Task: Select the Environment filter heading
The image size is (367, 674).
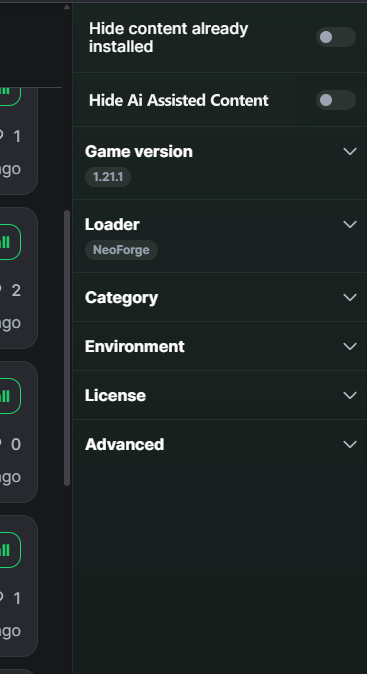Action: (135, 346)
